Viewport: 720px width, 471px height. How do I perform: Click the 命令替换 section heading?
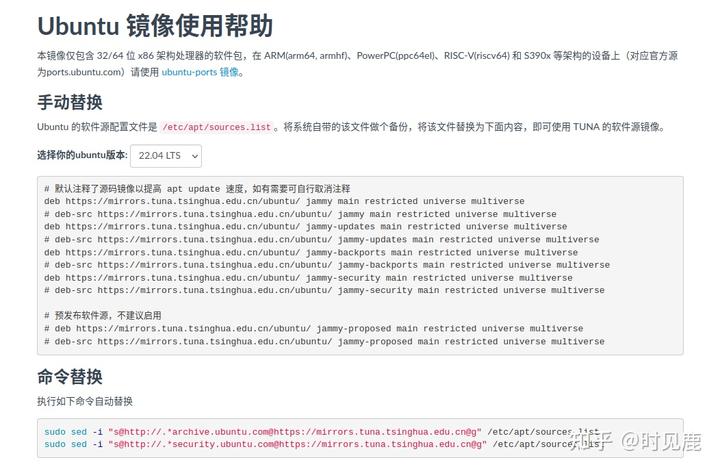point(70,377)
